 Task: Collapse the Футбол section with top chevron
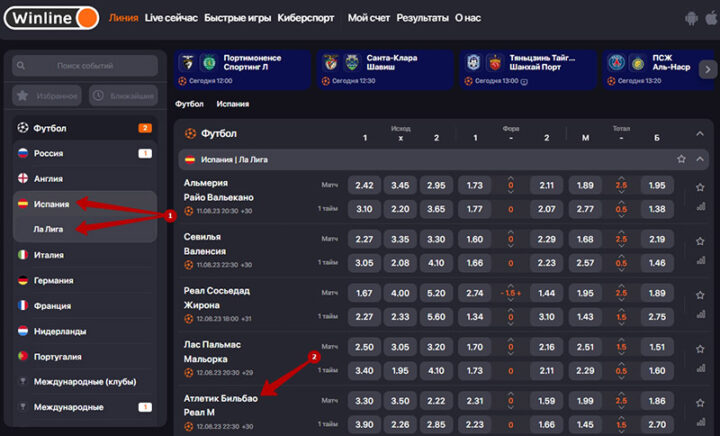[700, 132]
